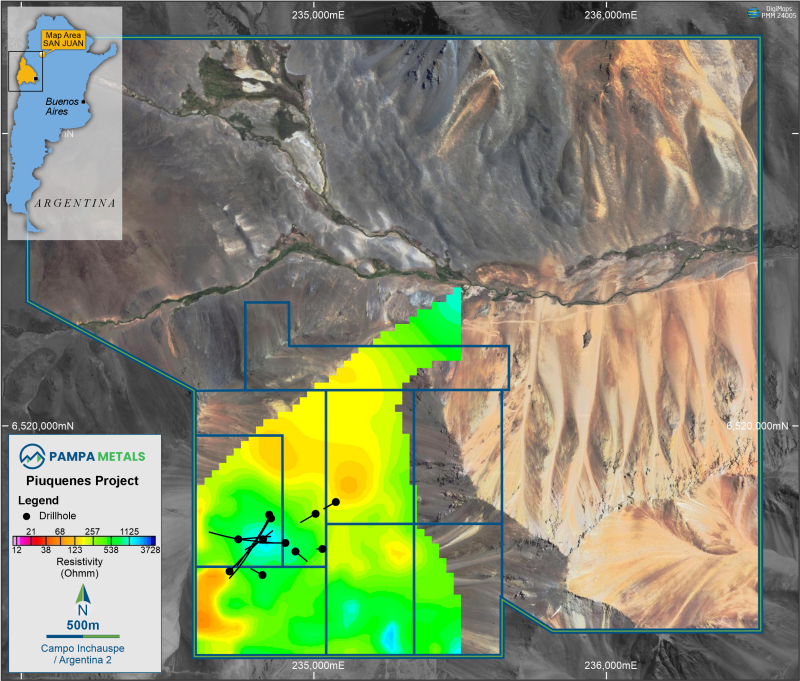Image resolution: width=800 pixels, height=681 pixels.
Task: Click the Legend heading
Action: coord(39,499)
